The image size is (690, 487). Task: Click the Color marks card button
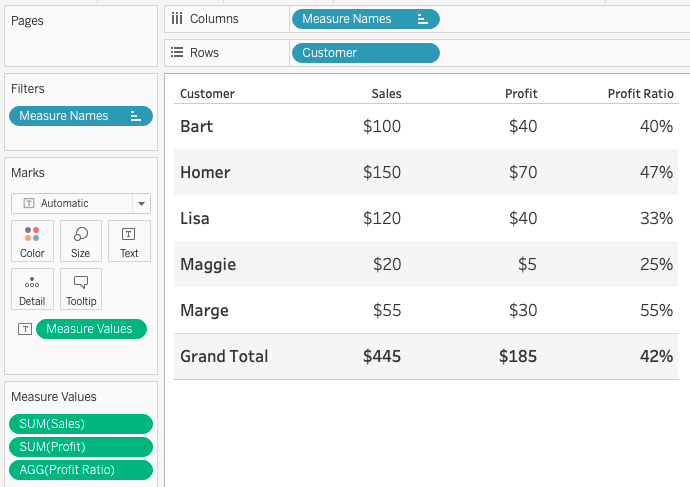pyautogui.click(x=32, y=241)
